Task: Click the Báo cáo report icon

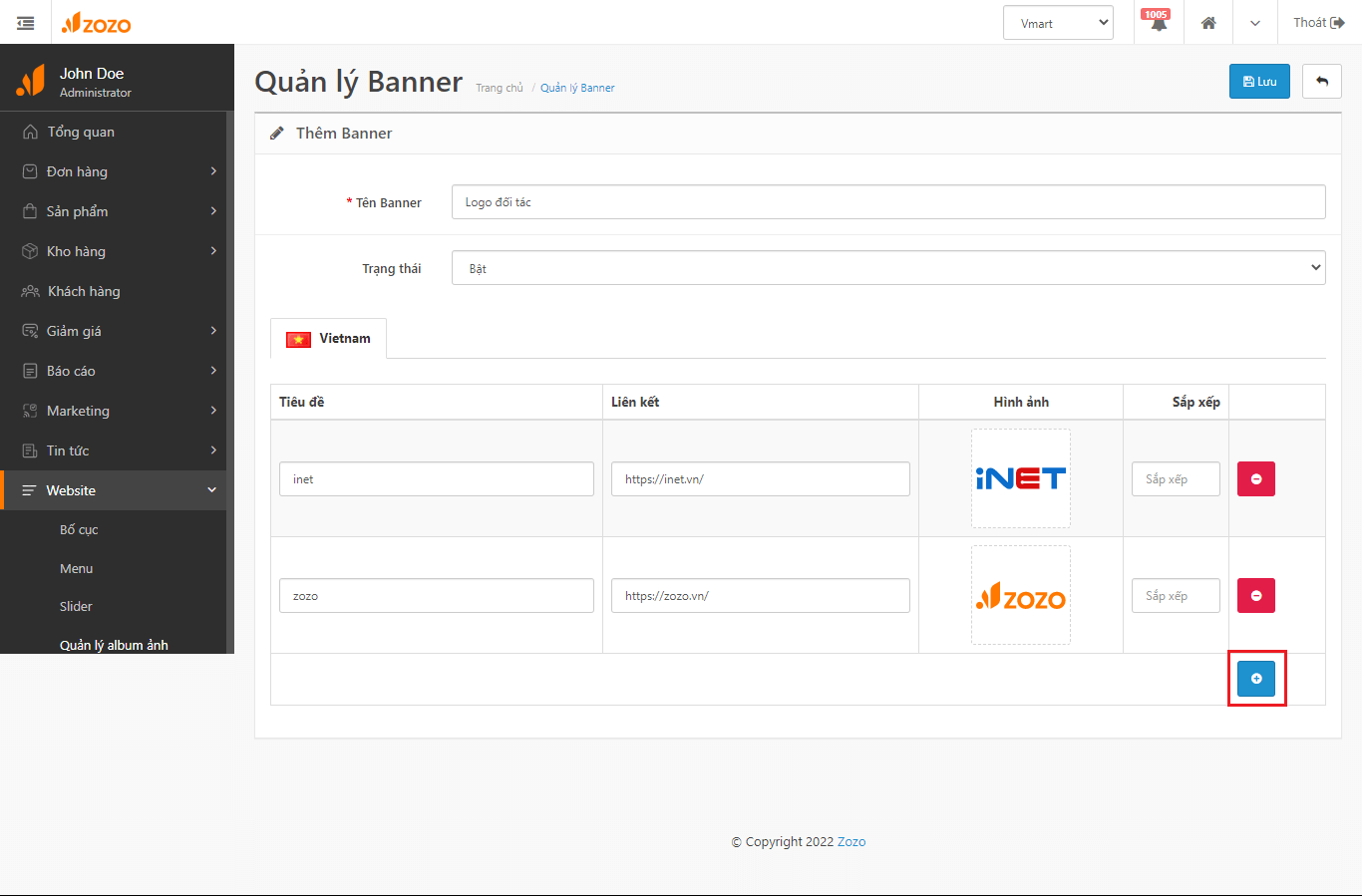Action: point(30,371)
